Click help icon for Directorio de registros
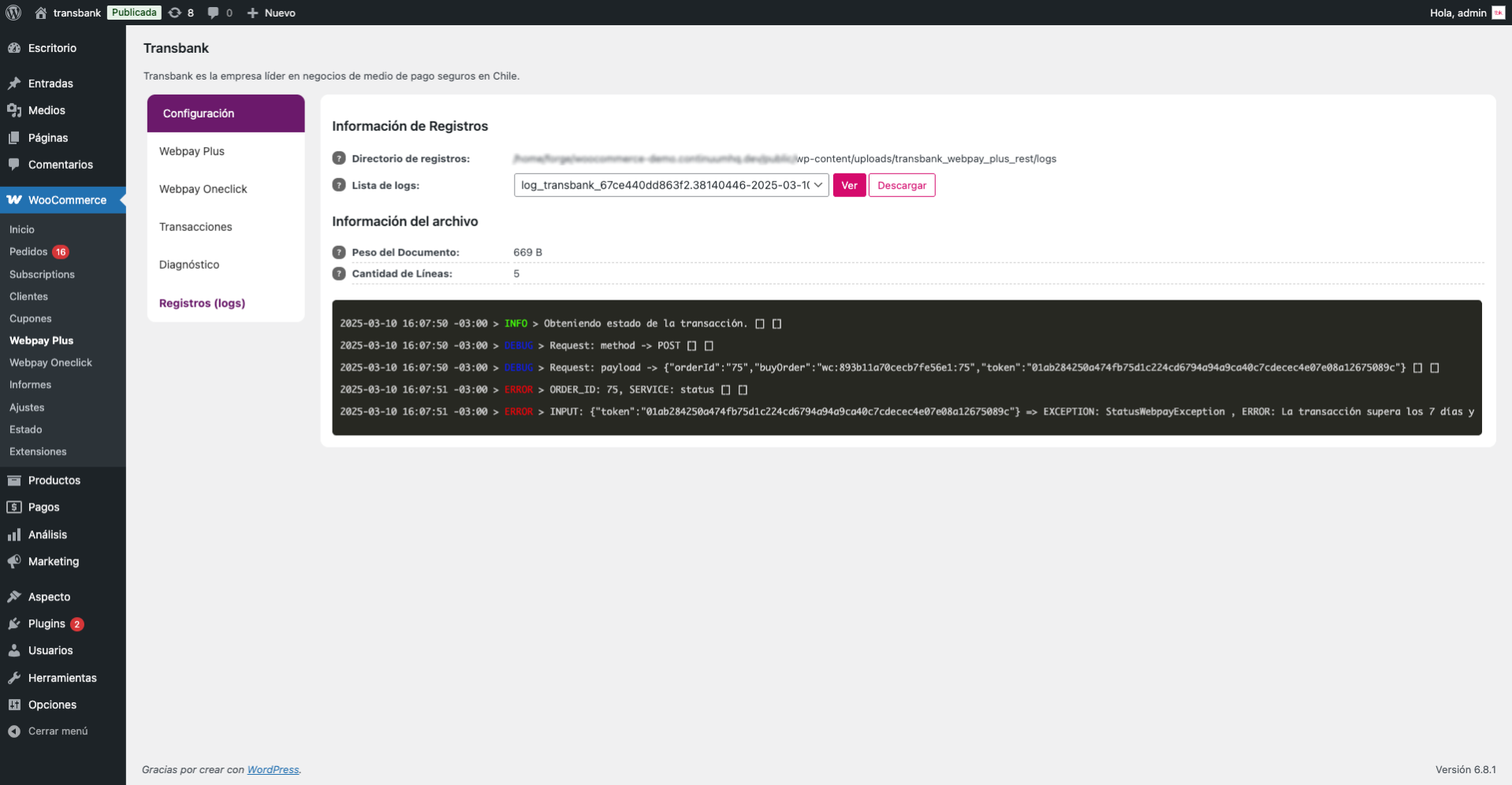Viewport: 1512px width, 785px height. click(x=339, y=158)
